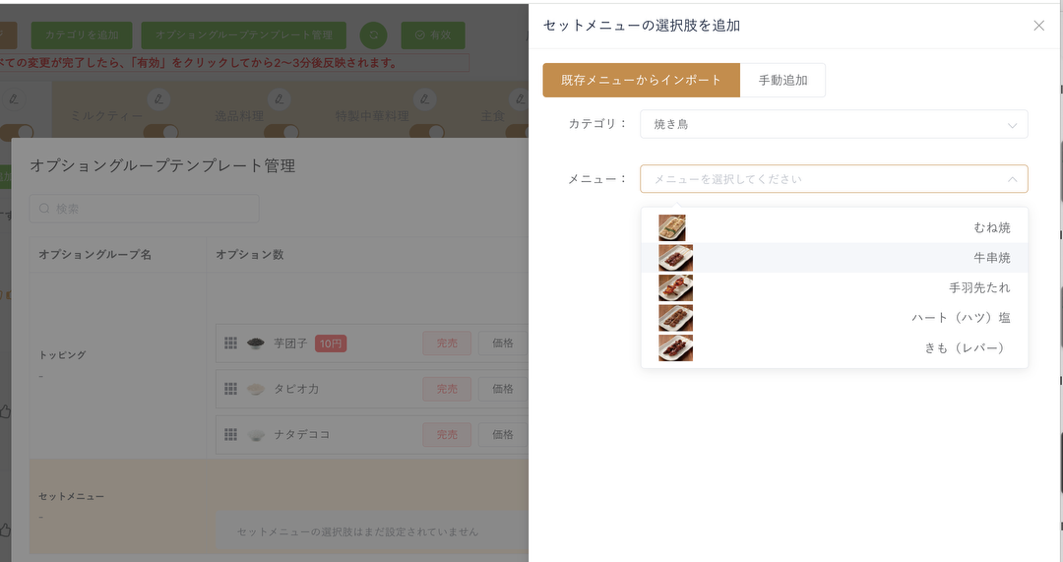
Task: Open オプショングループテンプレート管理 button
Action: [244, 35]
